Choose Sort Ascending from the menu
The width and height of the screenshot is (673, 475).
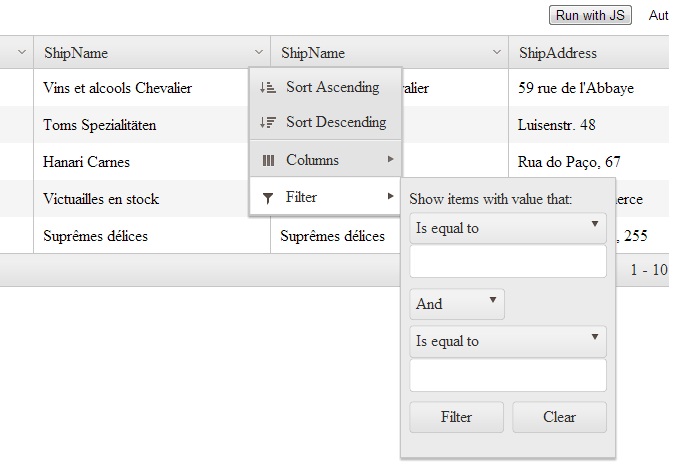332,87
